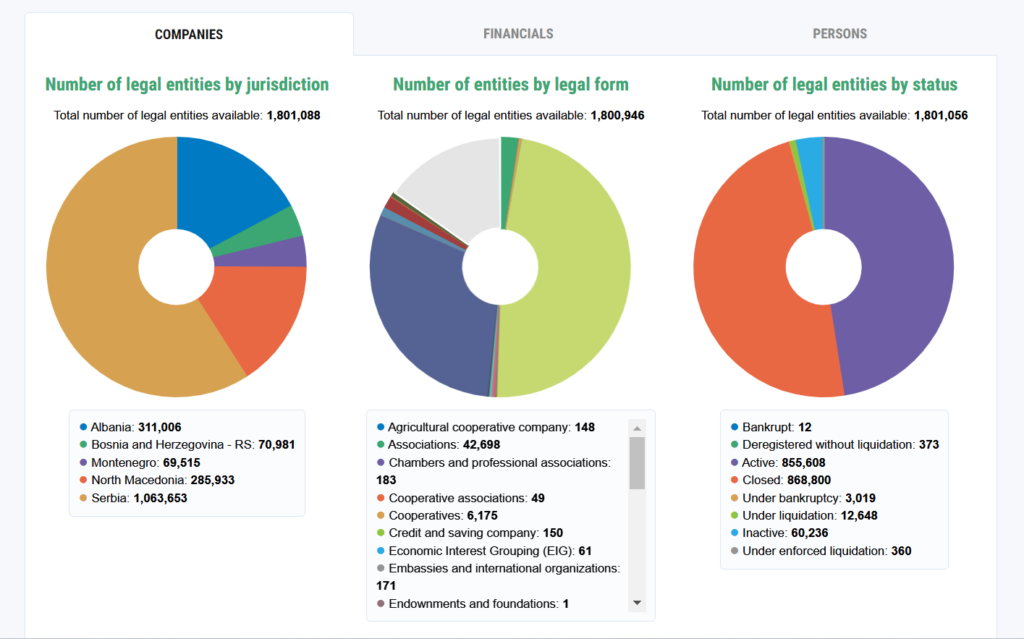Click the Bosnia and Herzegovina - RS legend item

point(187,445)
